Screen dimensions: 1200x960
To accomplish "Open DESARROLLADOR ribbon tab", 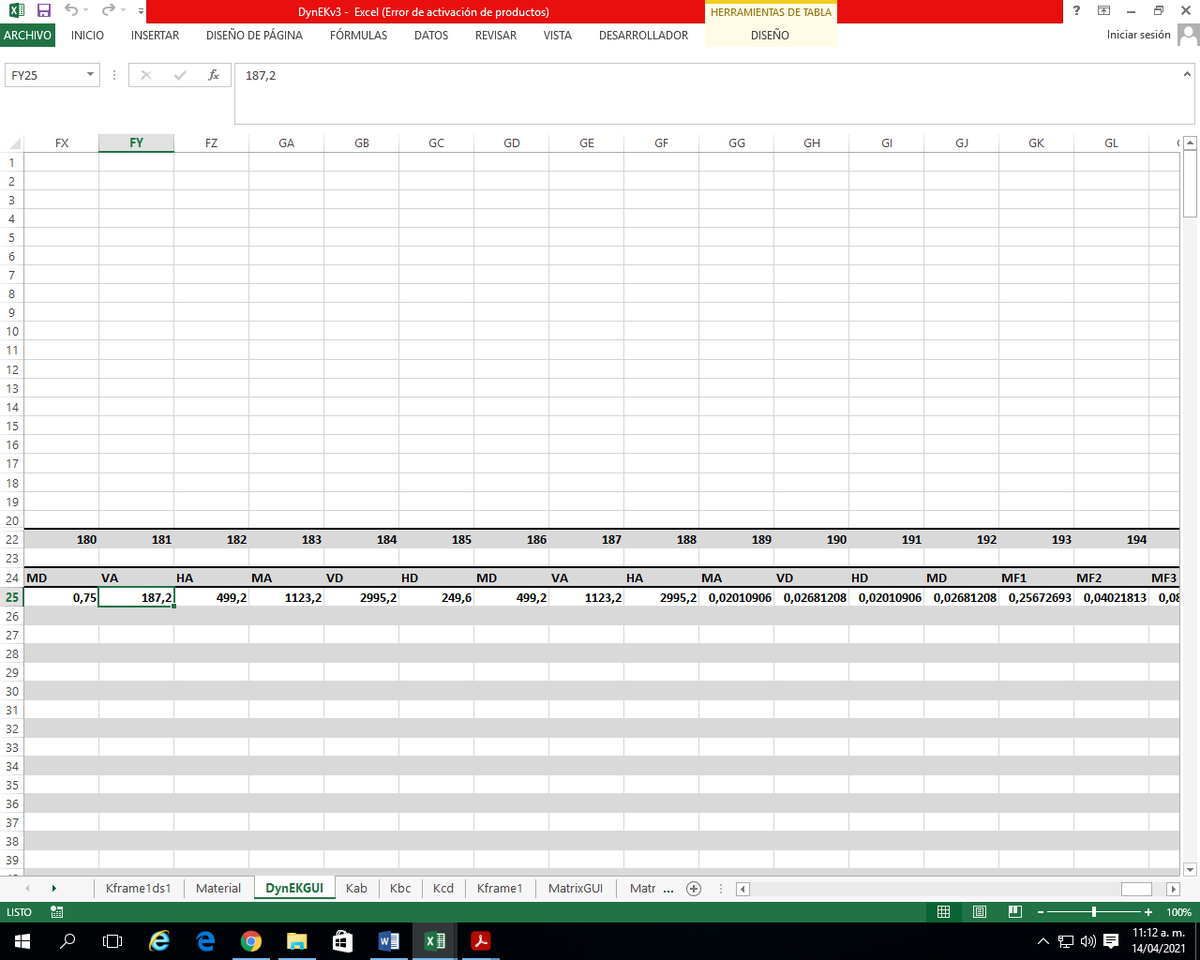I will [643, 35].
